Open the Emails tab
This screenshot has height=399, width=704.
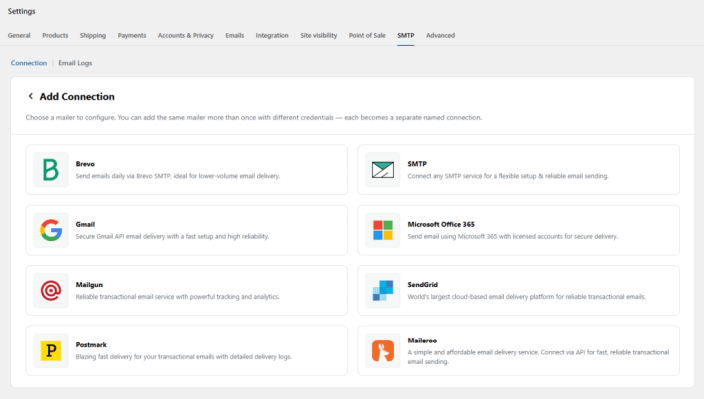click(235, 35)
